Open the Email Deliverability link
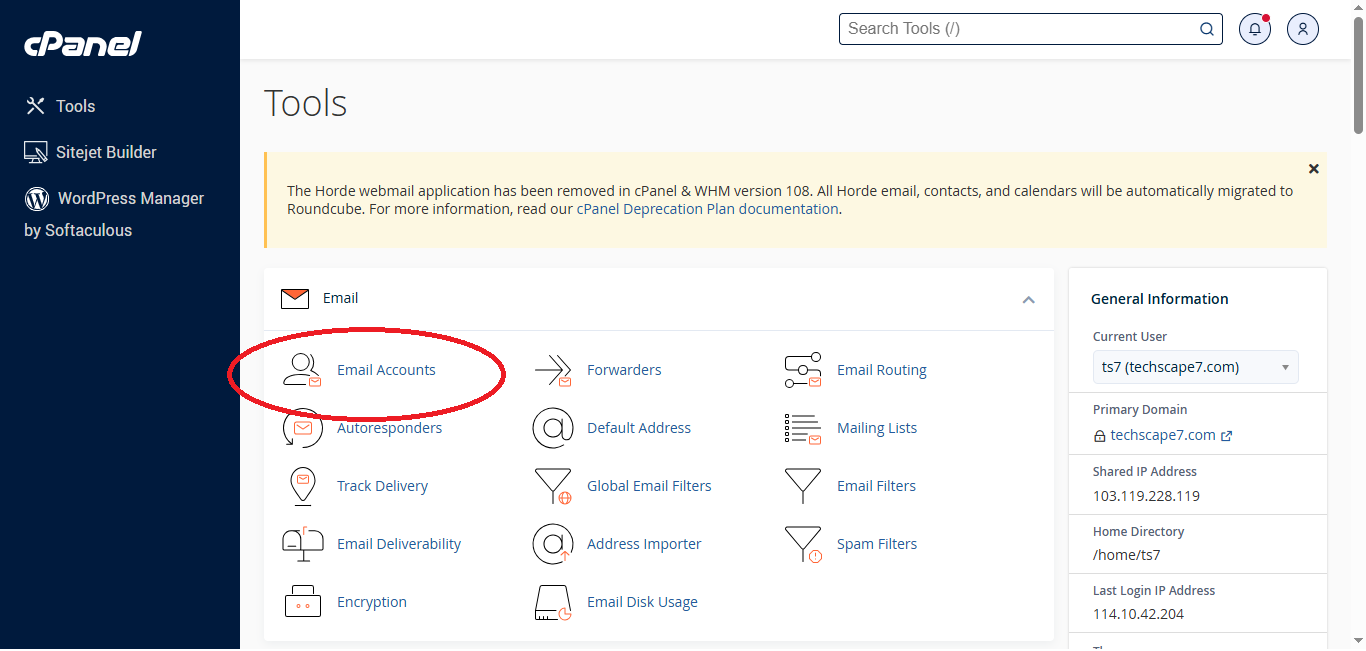The image size is (1366, 651). coord(398,544)
